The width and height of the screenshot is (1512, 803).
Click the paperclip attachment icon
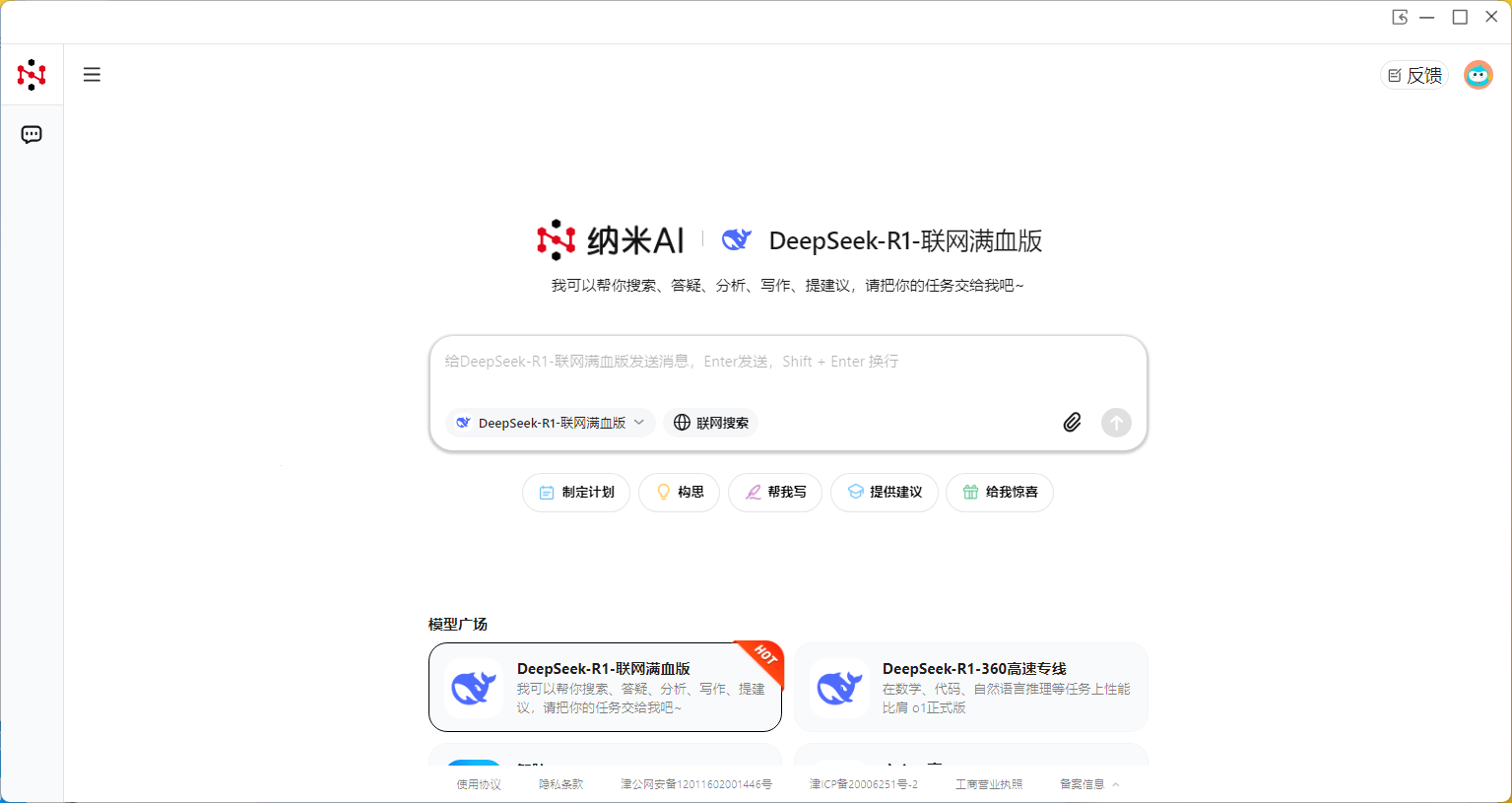[1072, 423]
